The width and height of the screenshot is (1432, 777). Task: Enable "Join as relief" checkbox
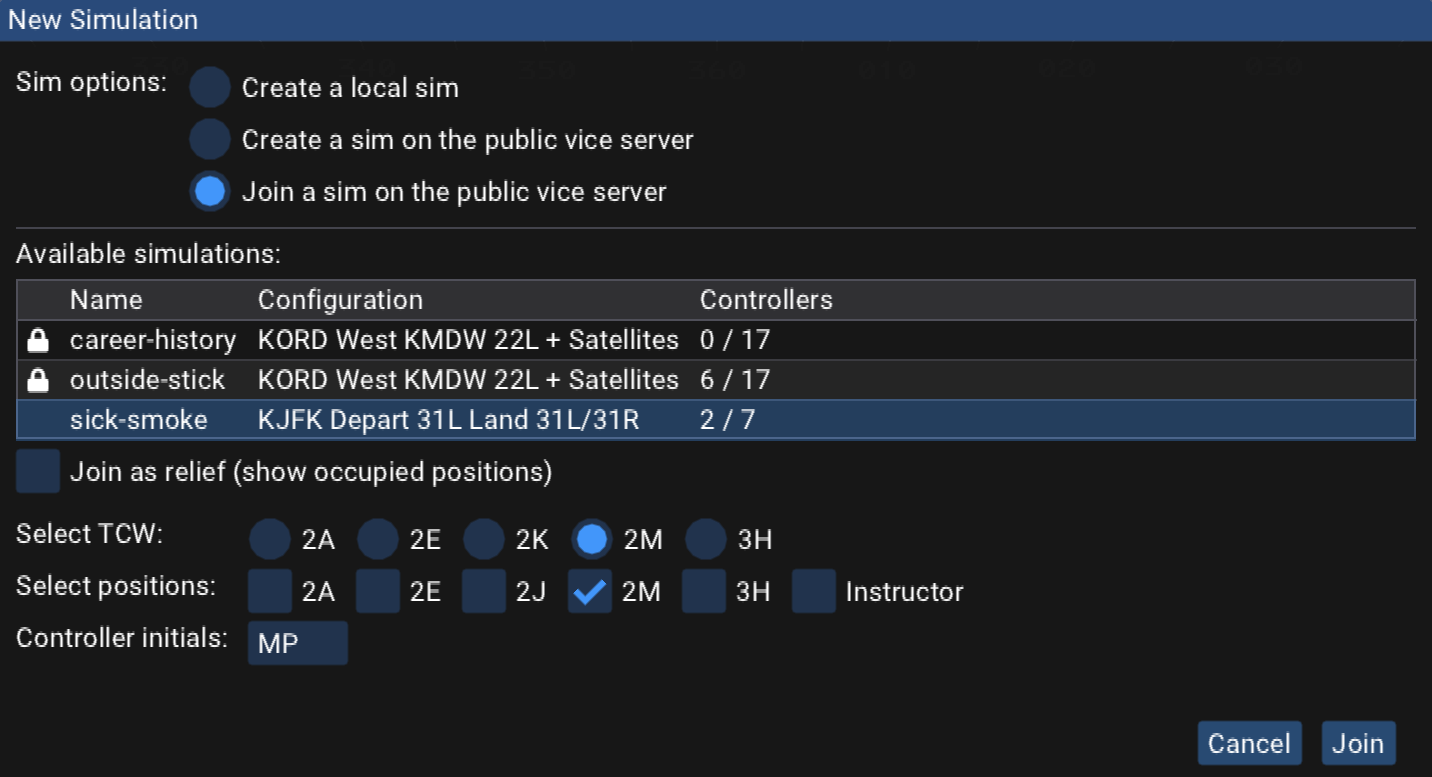click(38, 471)
